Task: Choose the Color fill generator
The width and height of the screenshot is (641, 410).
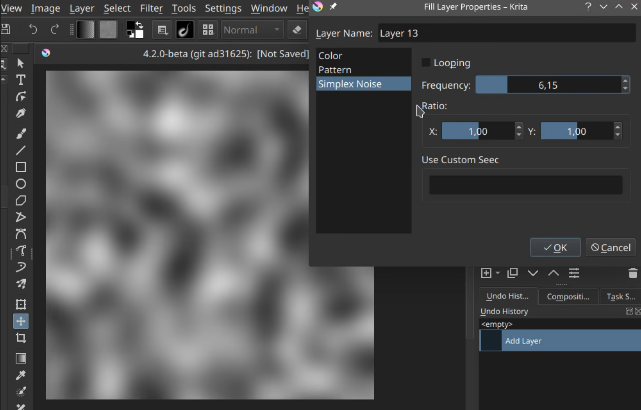Action: point(363,56)
